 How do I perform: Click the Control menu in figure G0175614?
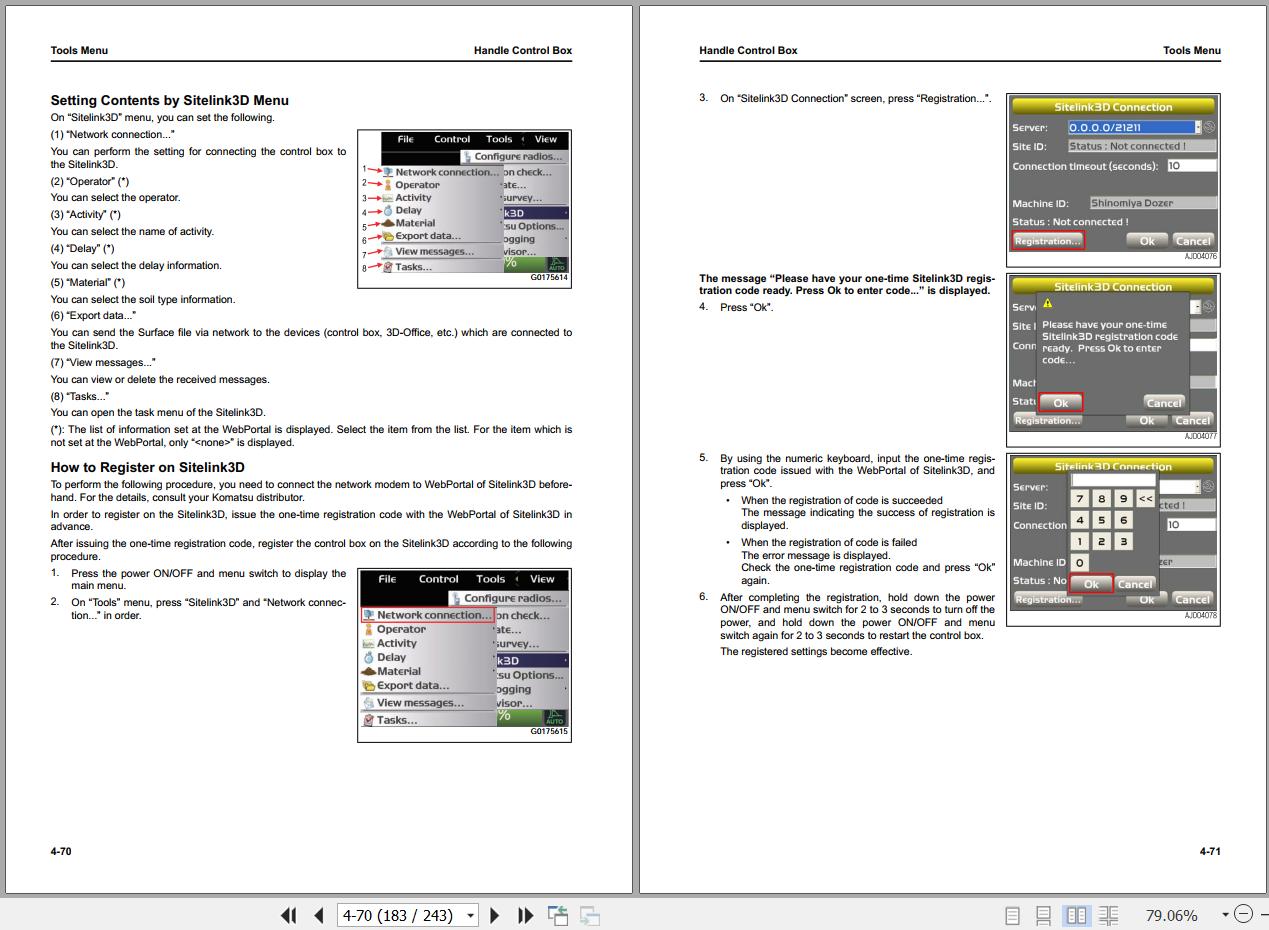(x=452, y=140)
